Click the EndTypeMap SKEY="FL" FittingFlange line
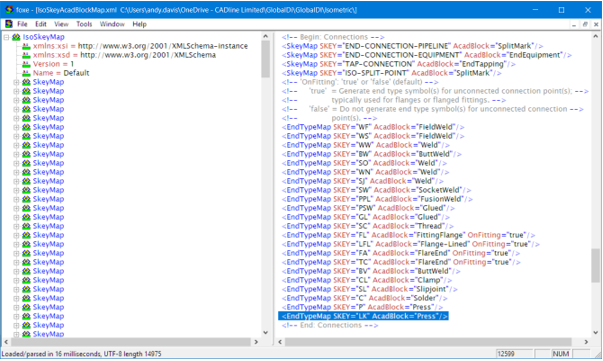Screen dimensions: 603x361 408,235
